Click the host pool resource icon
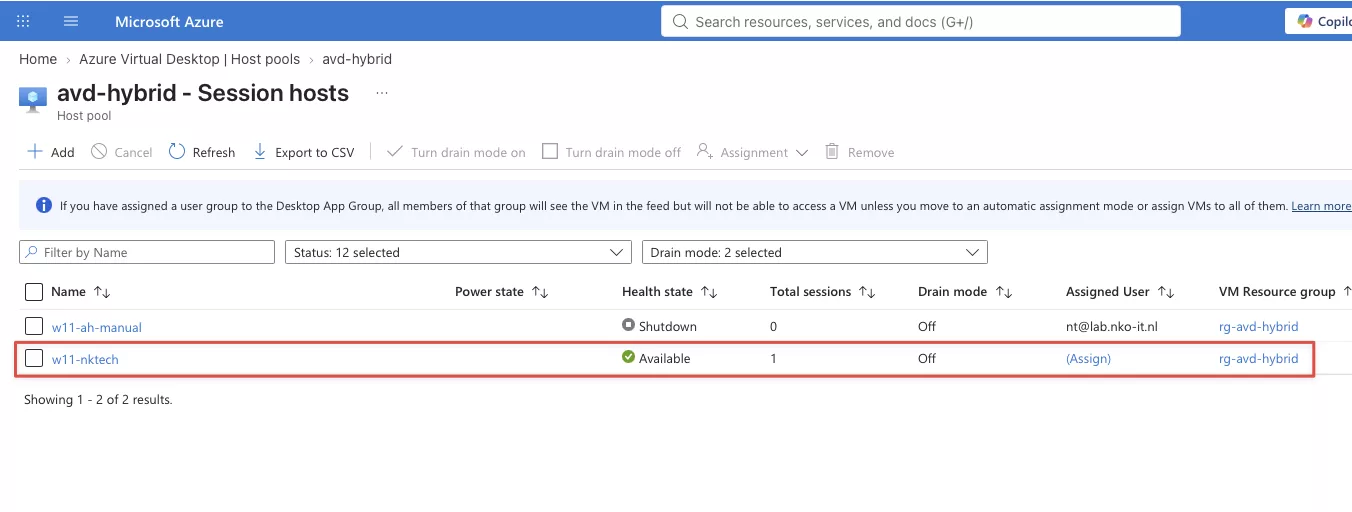Viewport: 1352px width, 512px height. pyautogui.click(x=34, y=98)
